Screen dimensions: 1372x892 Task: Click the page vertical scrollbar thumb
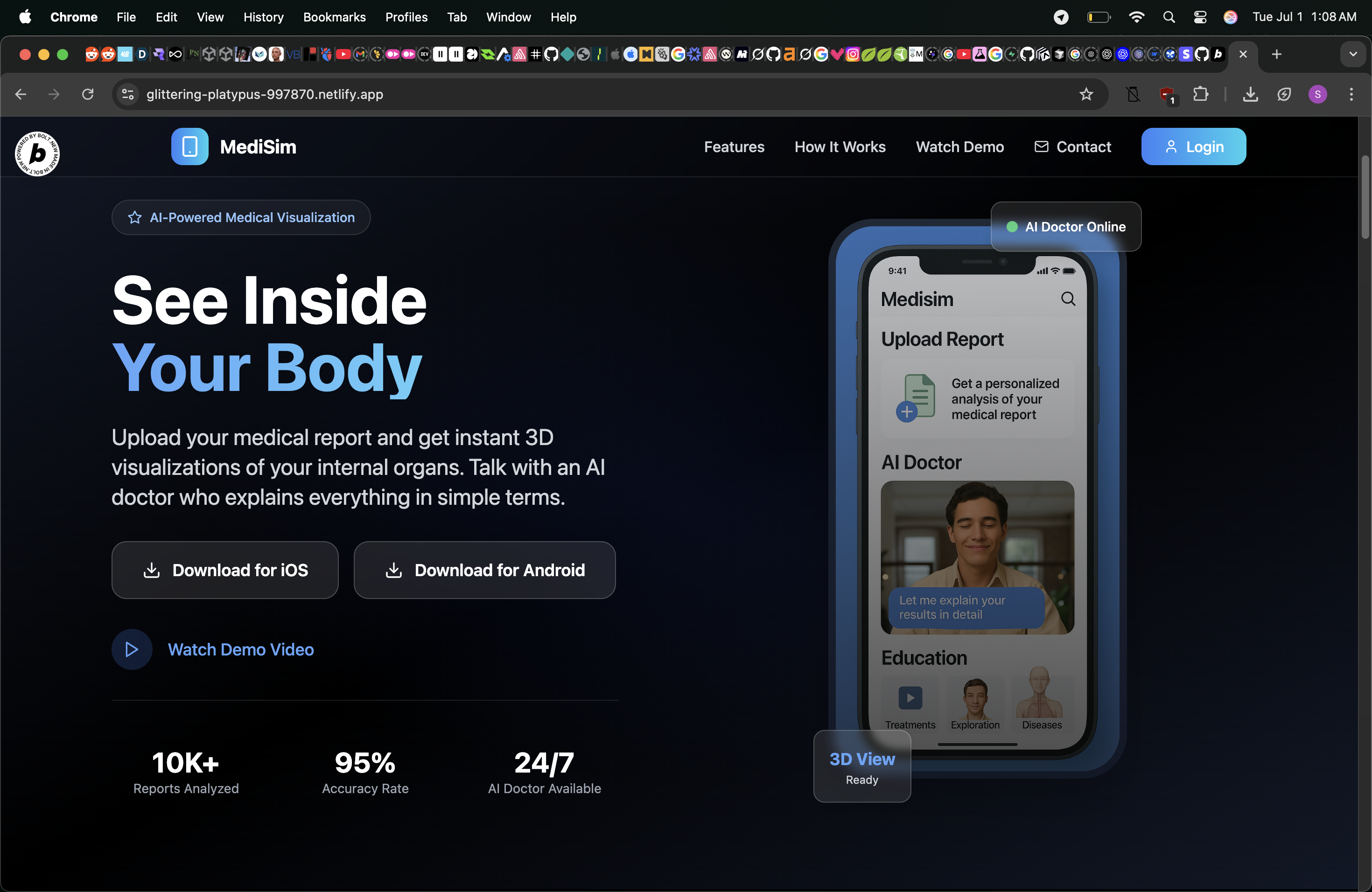coord(1365,196)
